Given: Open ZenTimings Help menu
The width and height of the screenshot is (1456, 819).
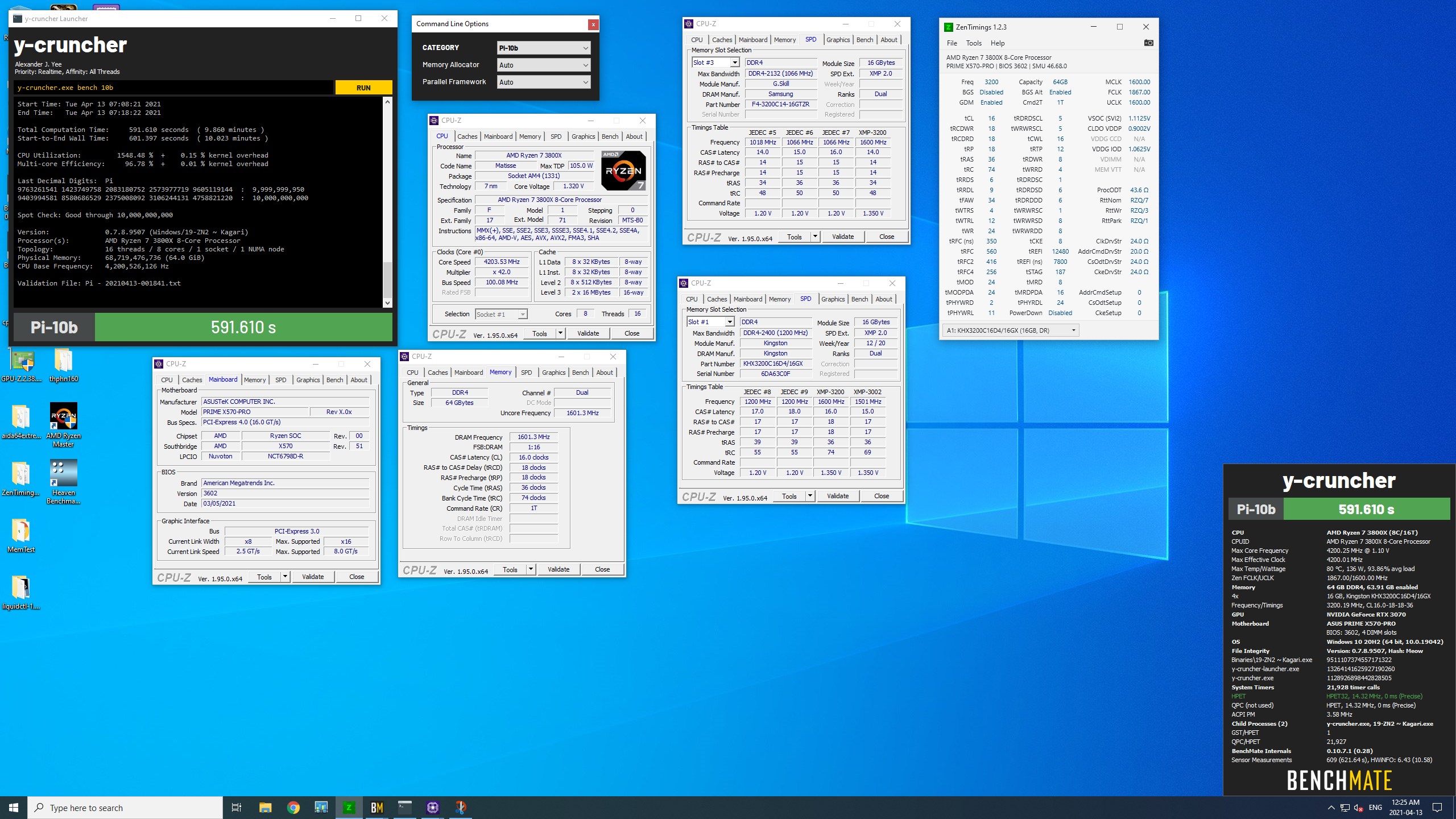Looking at the screenshot, I should tap(997, 43).
